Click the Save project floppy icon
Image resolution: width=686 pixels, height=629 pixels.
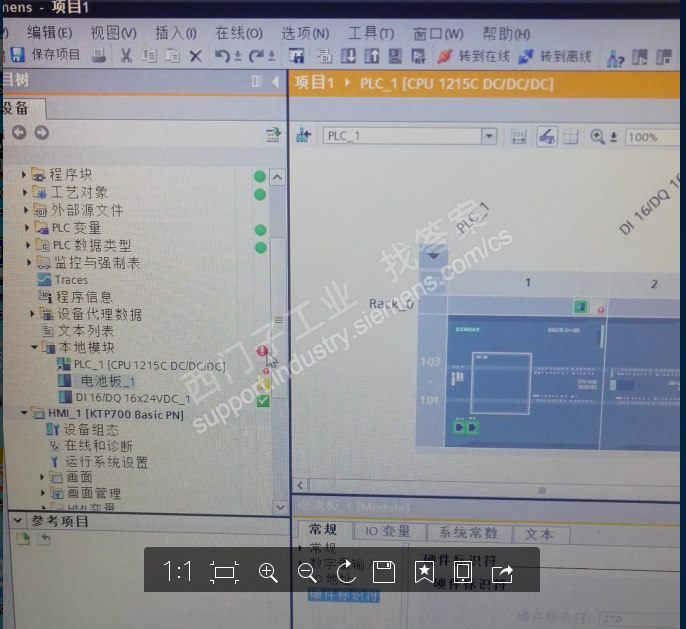[17, 55]
